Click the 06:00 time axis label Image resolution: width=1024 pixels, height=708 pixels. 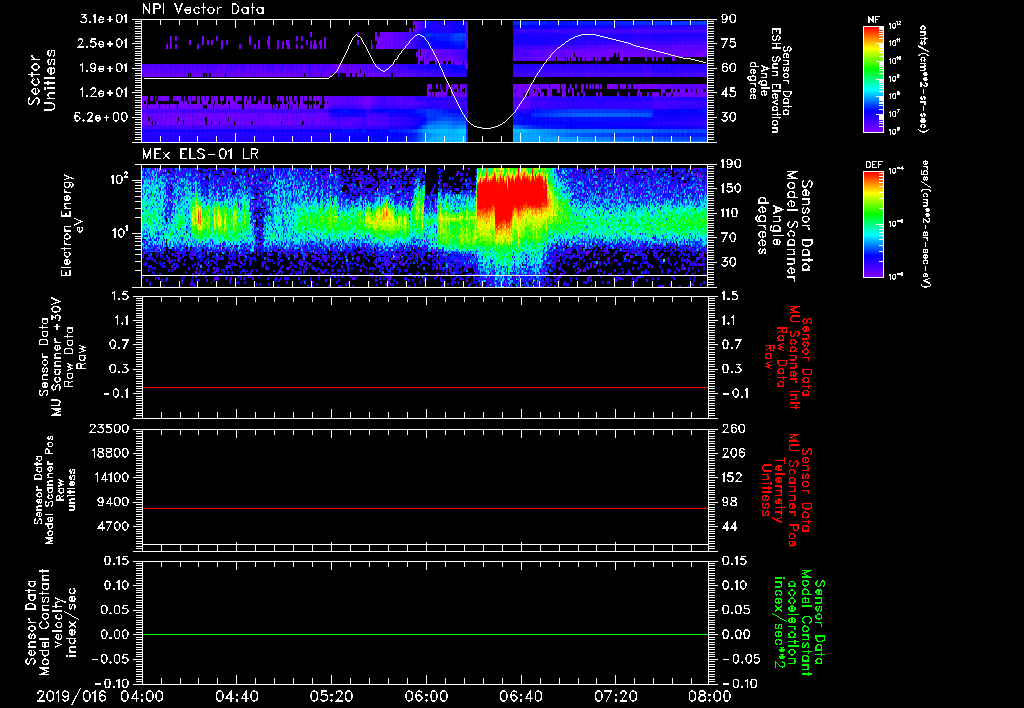pos(426,696)
